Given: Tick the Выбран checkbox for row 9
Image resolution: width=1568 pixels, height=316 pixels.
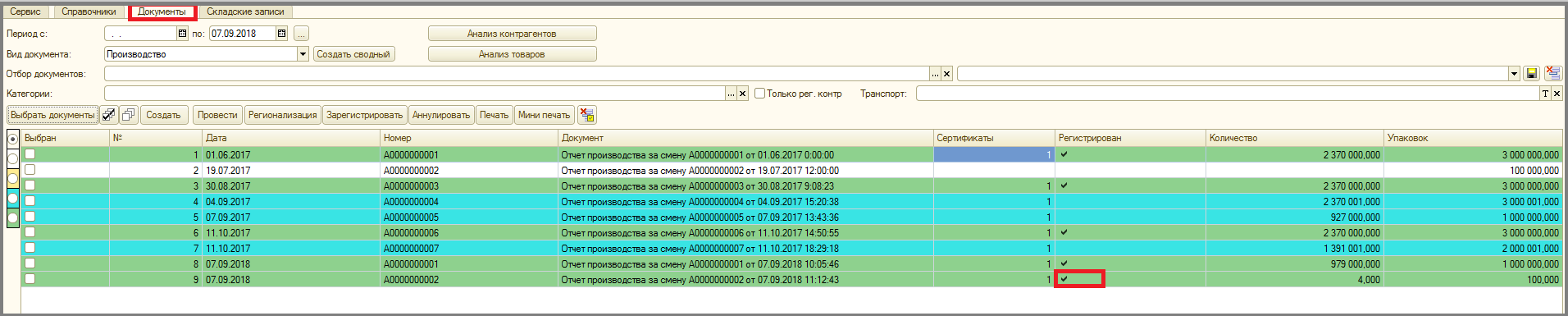Looking at the screenshot, I should coord(30,279).
